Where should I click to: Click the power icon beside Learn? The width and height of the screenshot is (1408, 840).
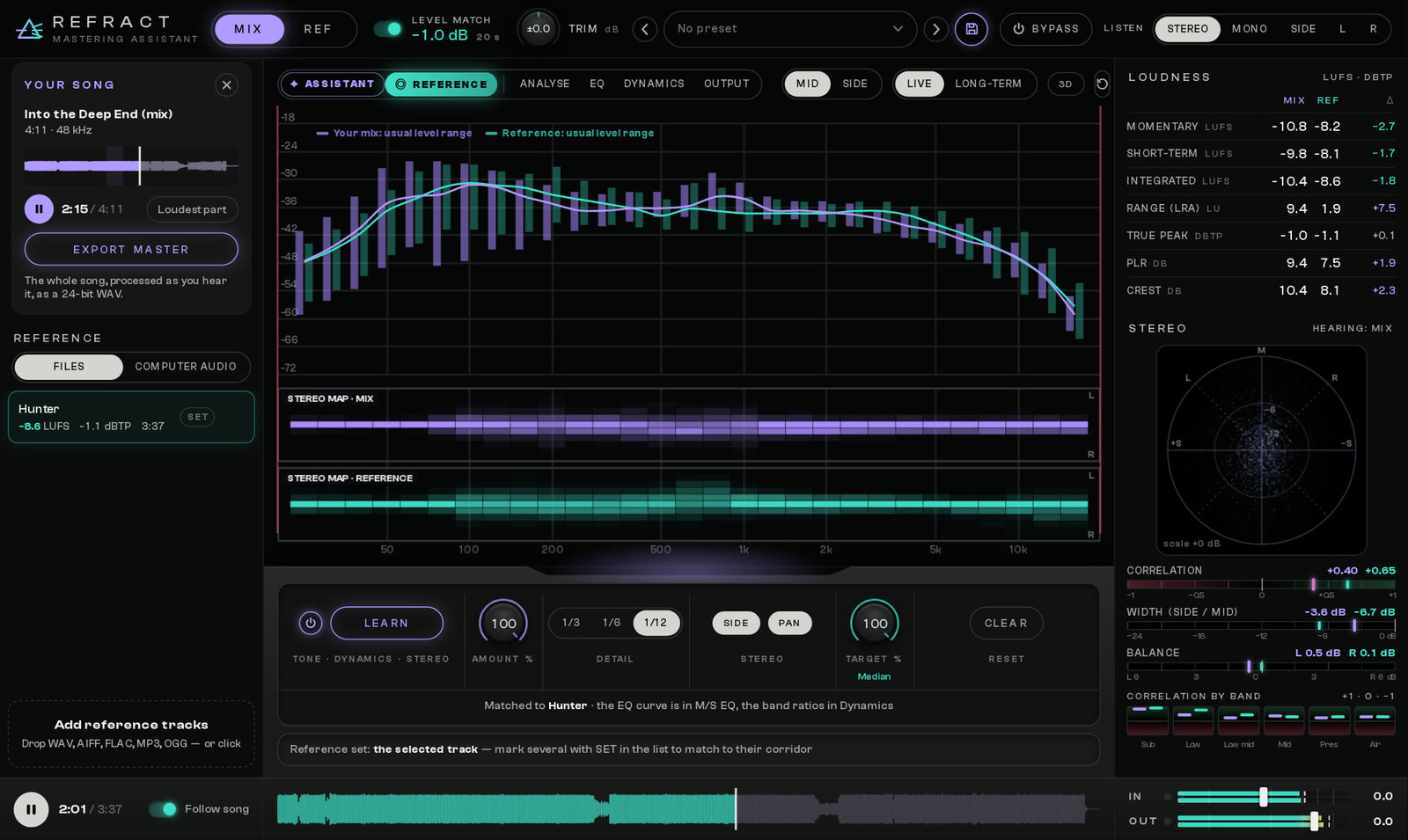coord(311,623)
